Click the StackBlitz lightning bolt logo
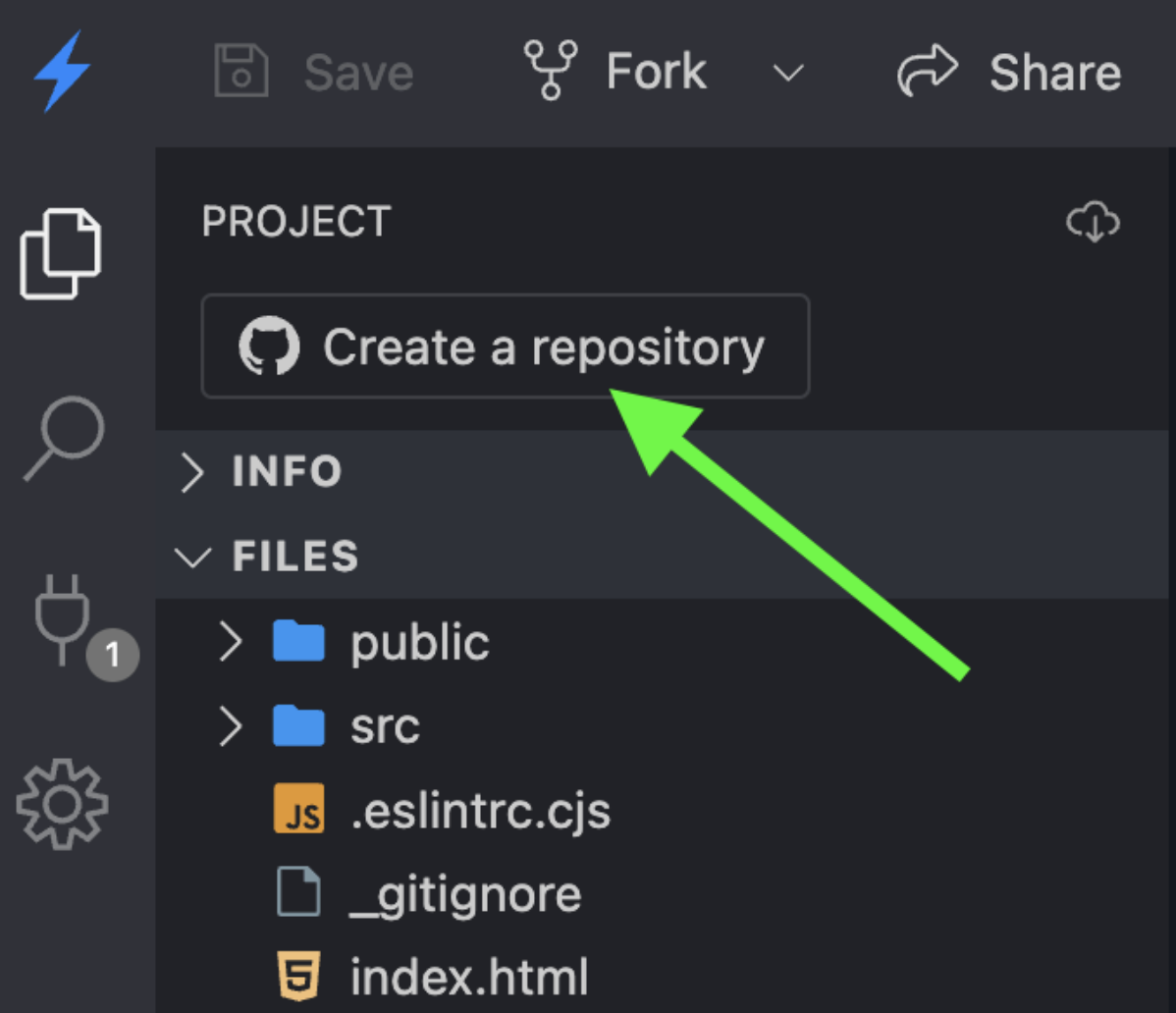The image size is (1176, 1013). [x=62, y=73]
